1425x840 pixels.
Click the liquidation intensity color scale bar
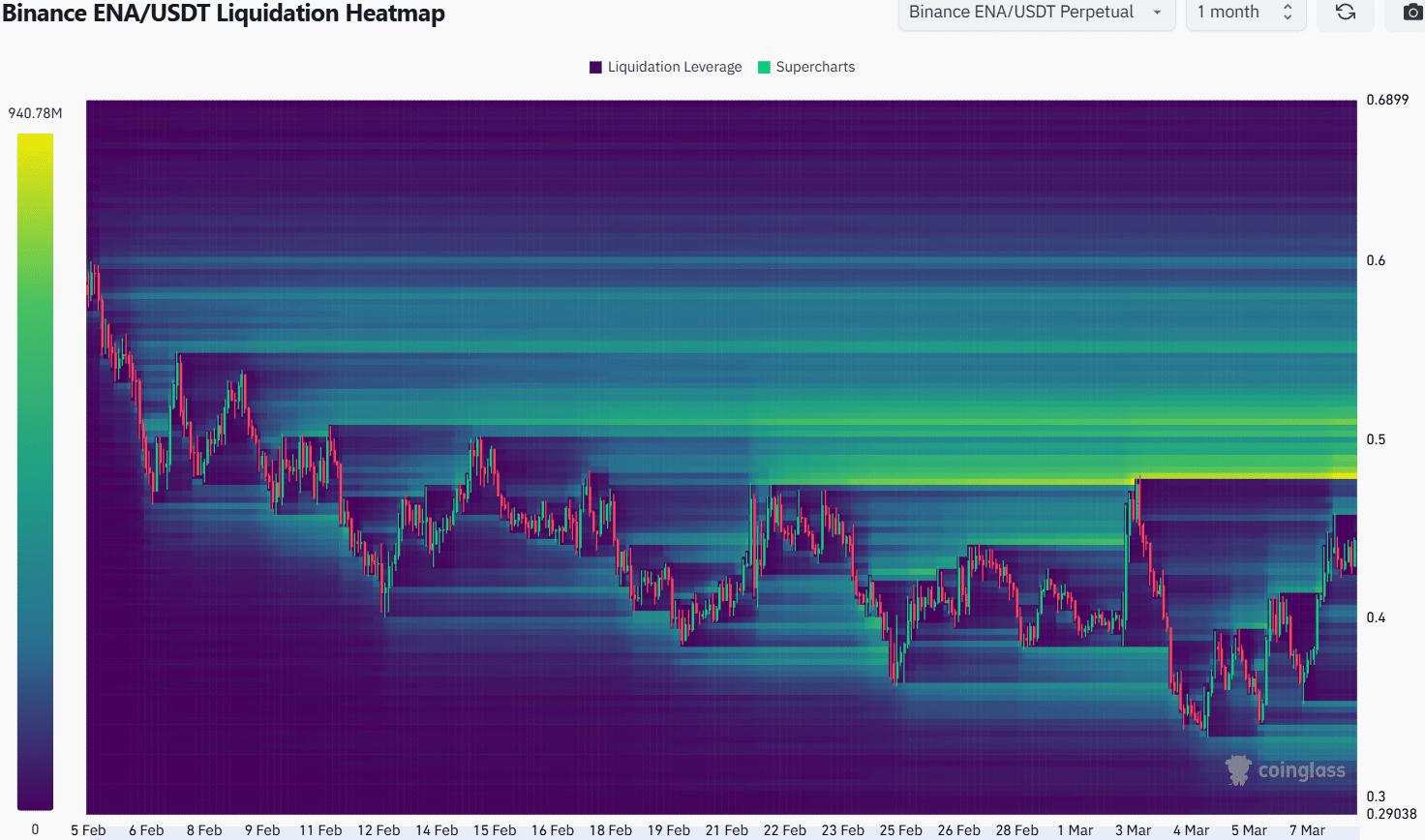click(35, 472)
